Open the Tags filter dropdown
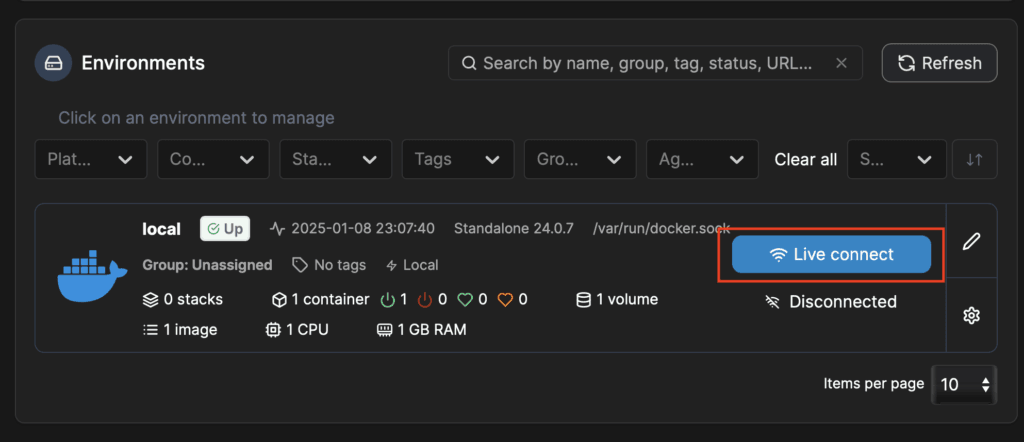1024x442 pixels. point(458,159)
